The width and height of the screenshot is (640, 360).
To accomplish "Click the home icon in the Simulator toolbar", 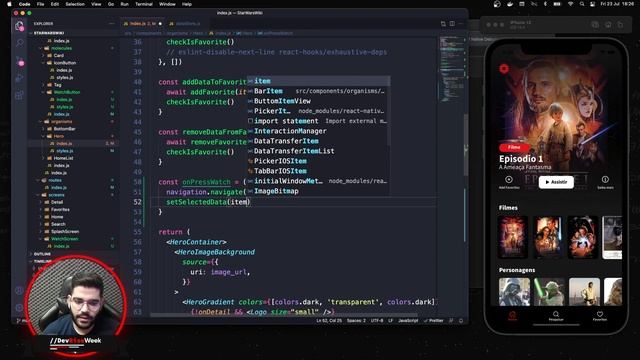I will coord(608,25).
